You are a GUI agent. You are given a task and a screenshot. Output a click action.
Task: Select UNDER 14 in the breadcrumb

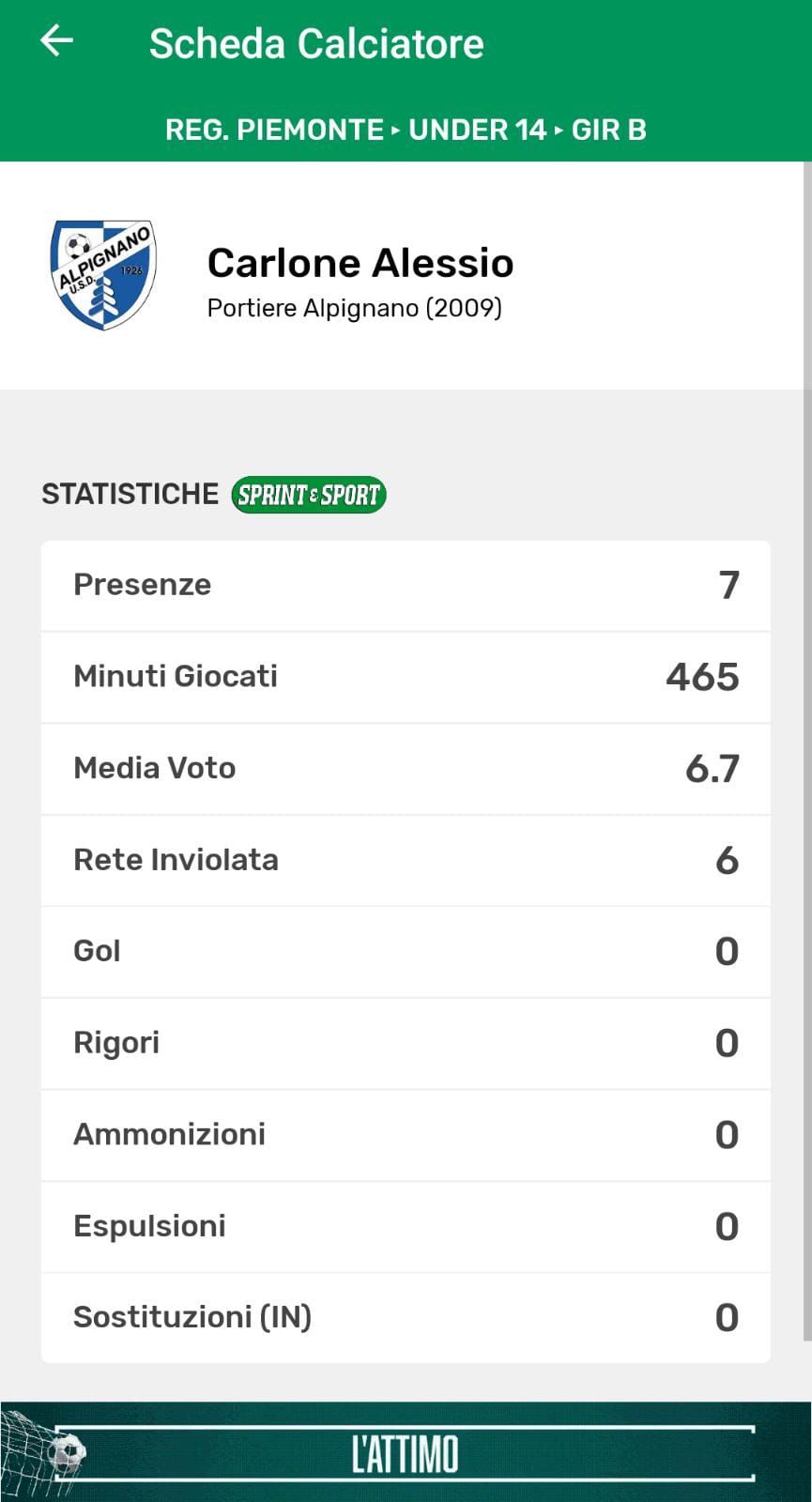477,130
